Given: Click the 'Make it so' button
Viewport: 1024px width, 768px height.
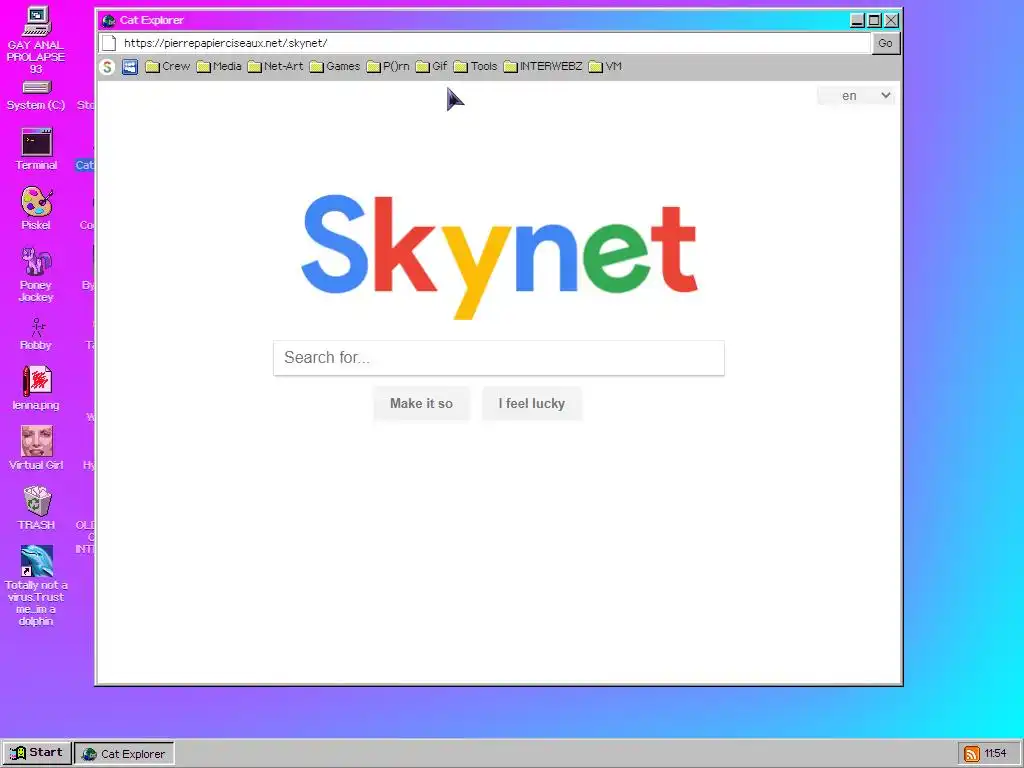Looking at the screenshot, I should click(421, 404).
